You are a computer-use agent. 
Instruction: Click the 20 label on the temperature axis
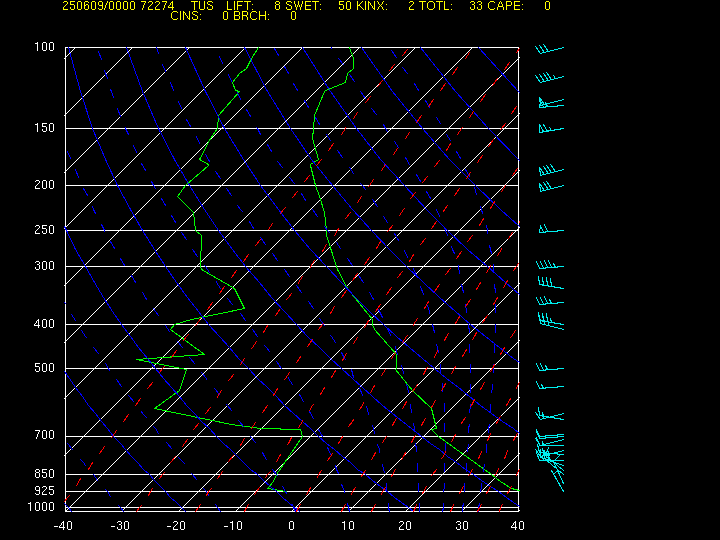[x=405, y=526]
